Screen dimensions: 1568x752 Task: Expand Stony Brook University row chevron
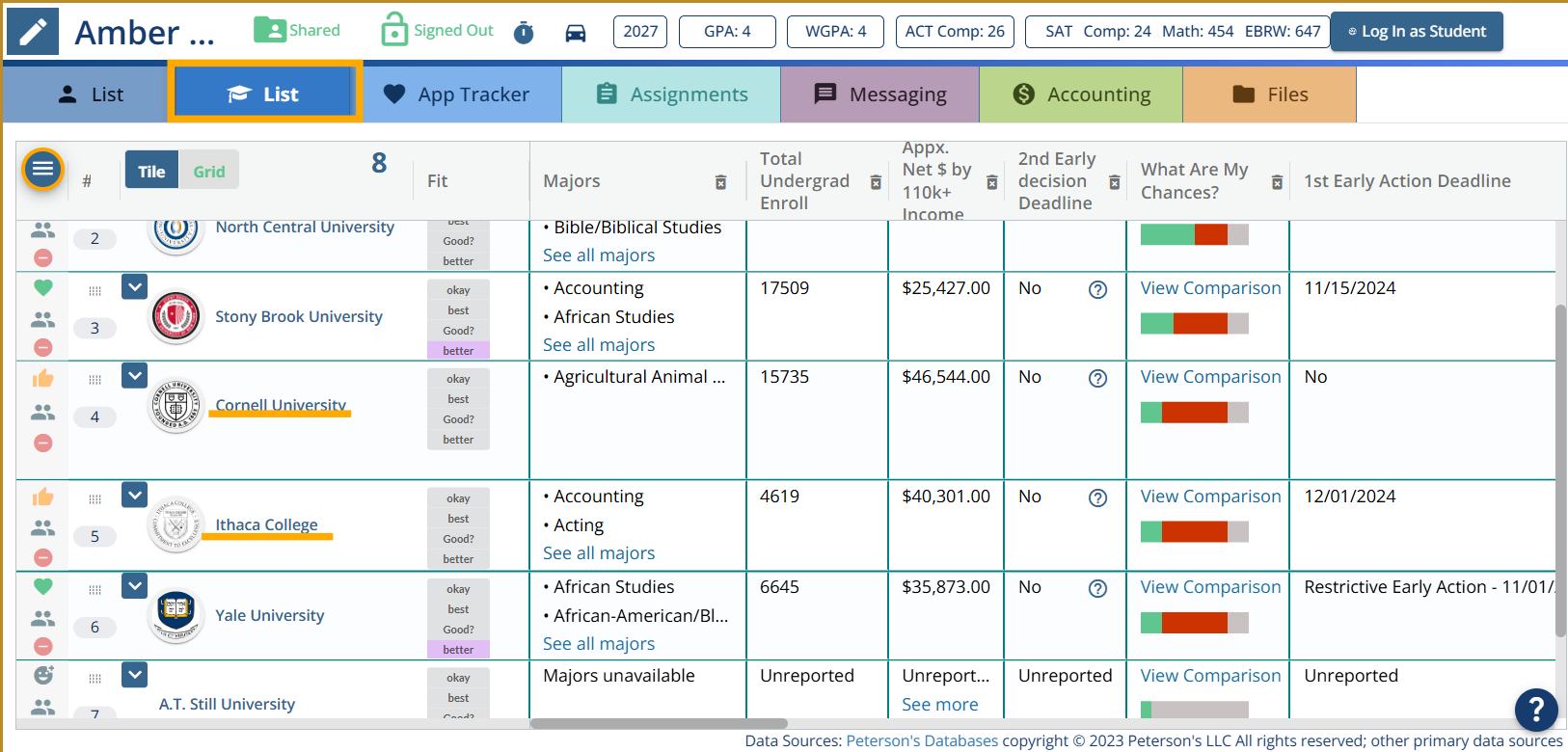point(135,286)
